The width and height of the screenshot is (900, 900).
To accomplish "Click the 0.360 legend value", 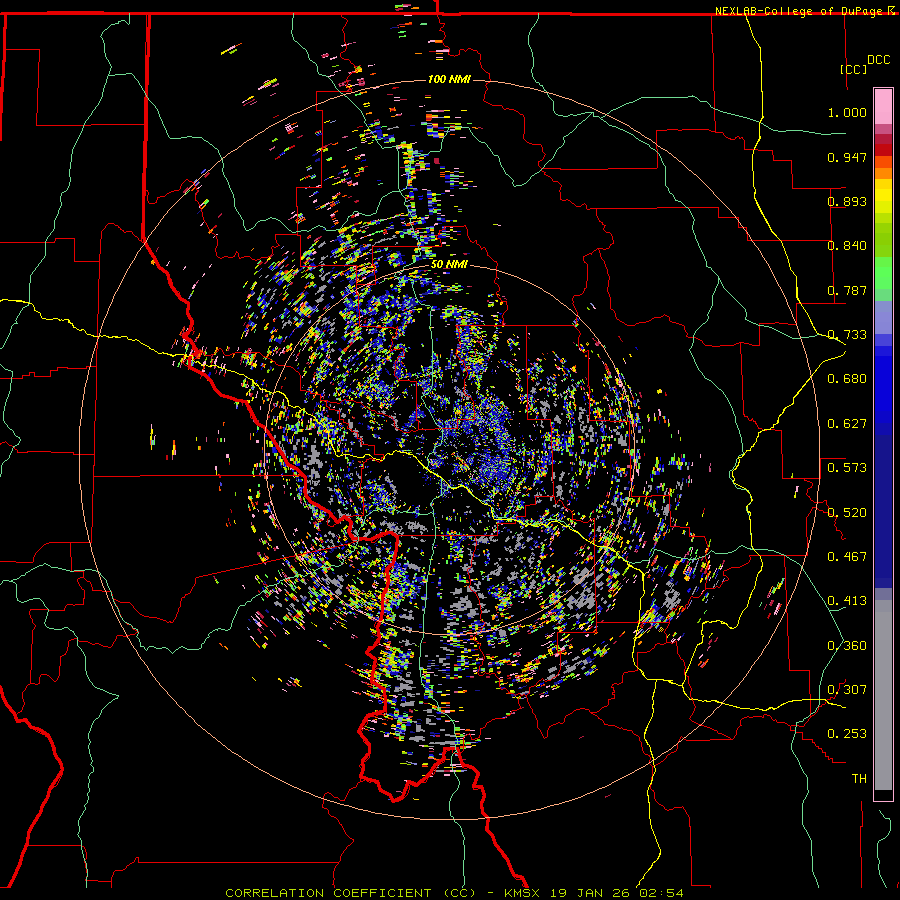I will (847, 646).
